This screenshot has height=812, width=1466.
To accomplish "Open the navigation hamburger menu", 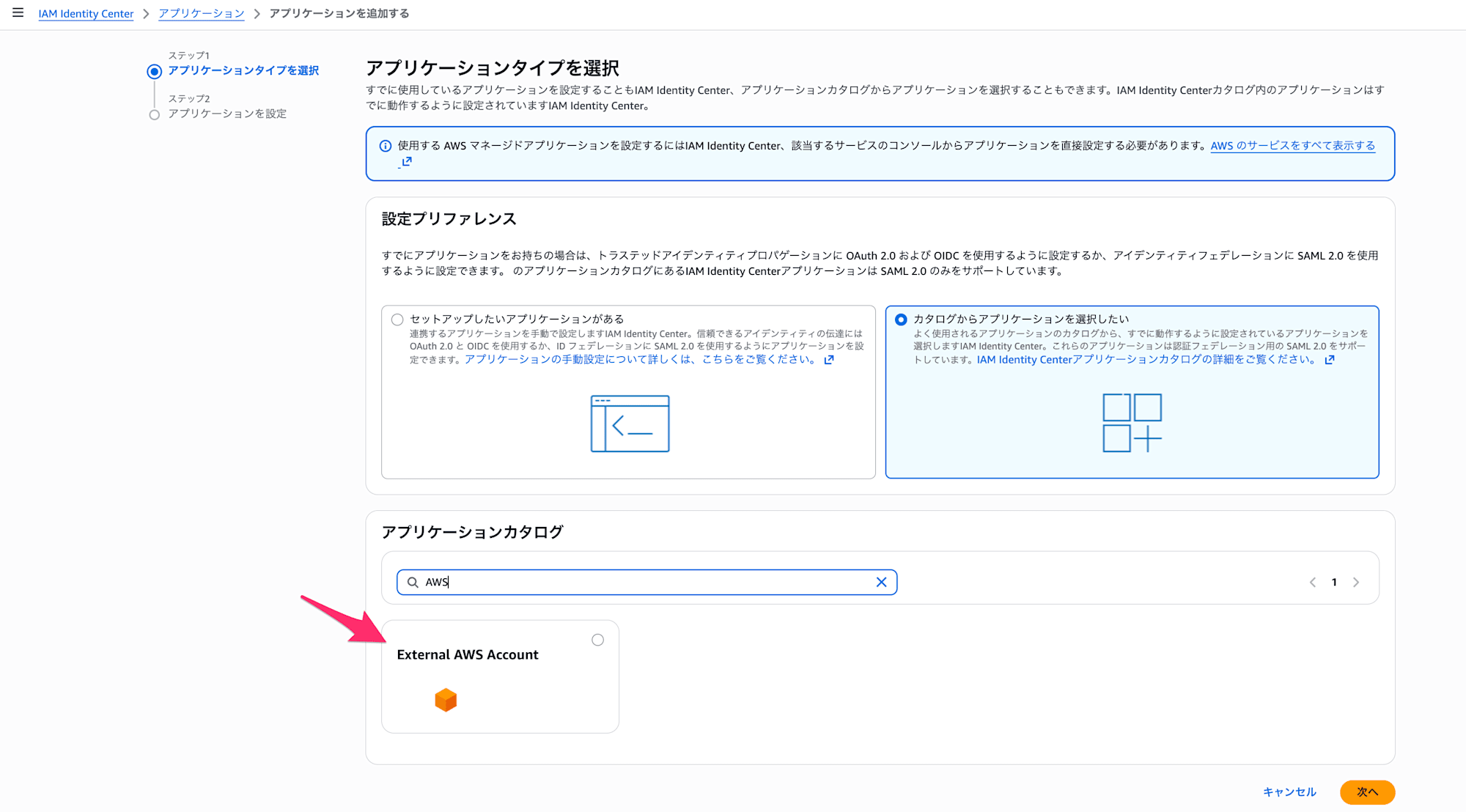I will 18,12.
